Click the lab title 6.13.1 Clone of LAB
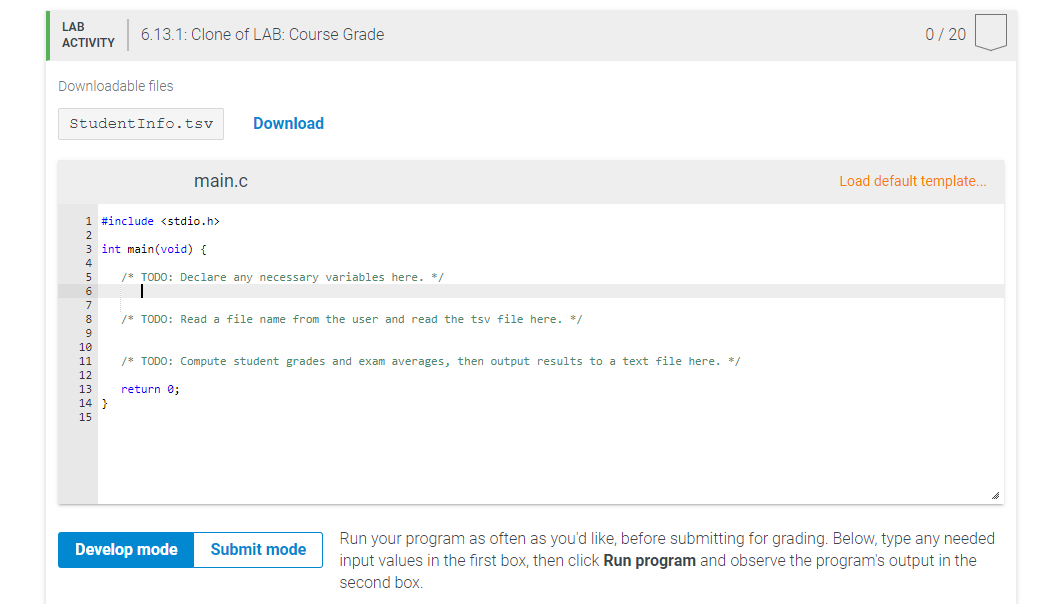 tap(261, 33)
